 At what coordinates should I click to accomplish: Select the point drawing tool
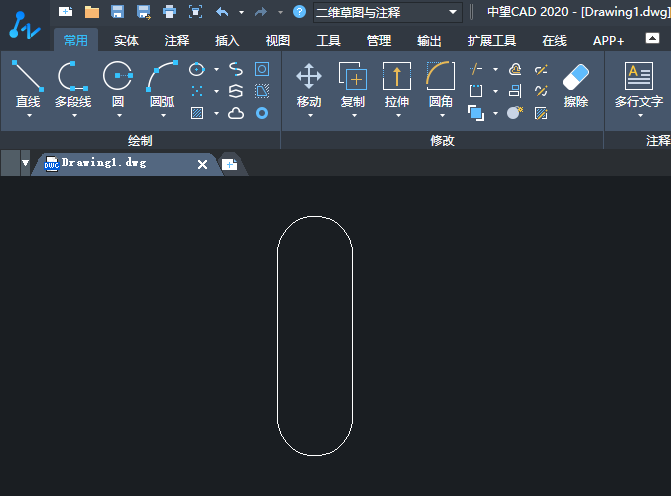click(197, 91)
